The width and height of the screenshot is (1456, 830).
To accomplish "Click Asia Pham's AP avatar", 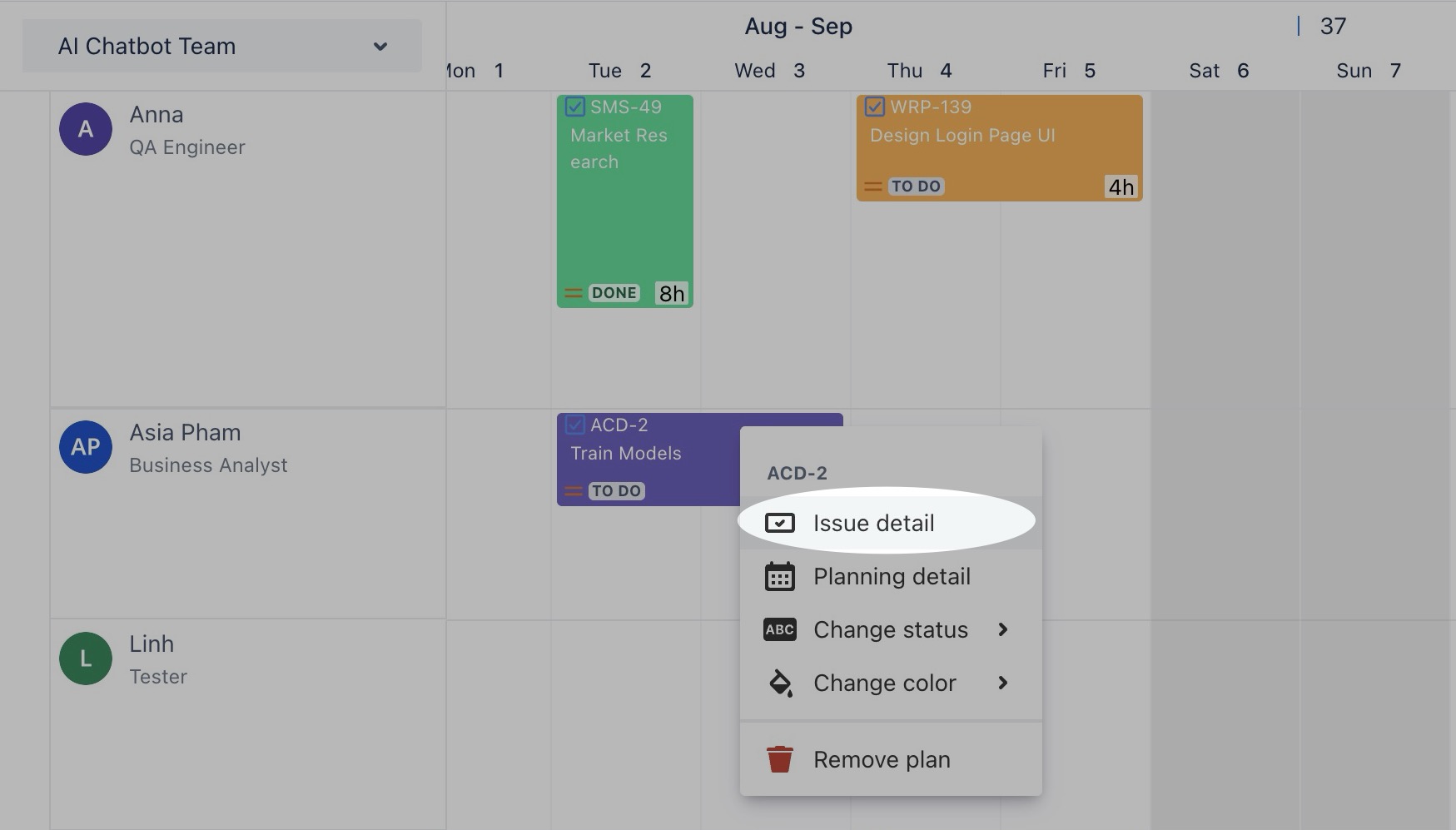I will [x=86, y=447].
